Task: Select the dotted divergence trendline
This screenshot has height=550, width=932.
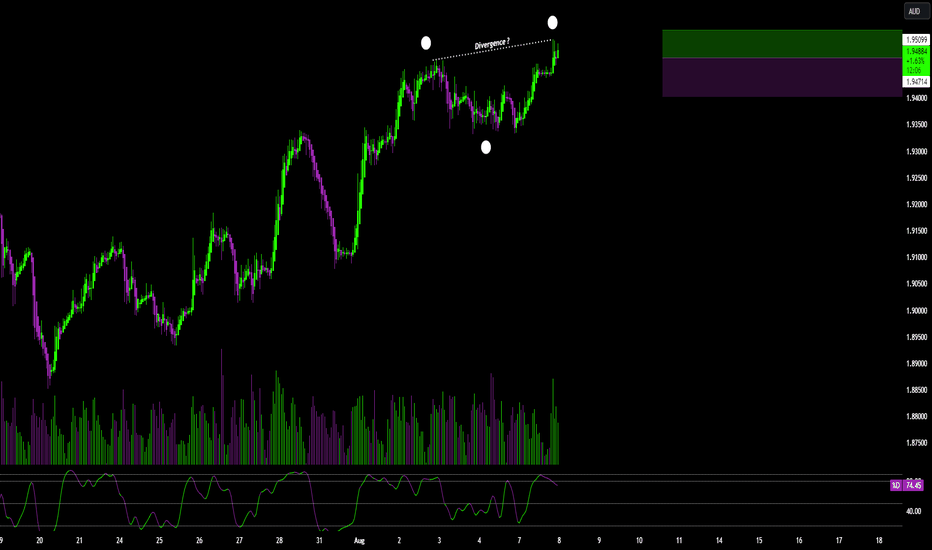Action: (x=492, y=50)
